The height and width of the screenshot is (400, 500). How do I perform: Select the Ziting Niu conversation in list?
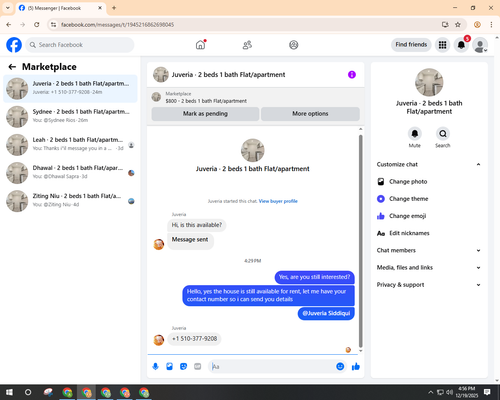click(70, 201)
